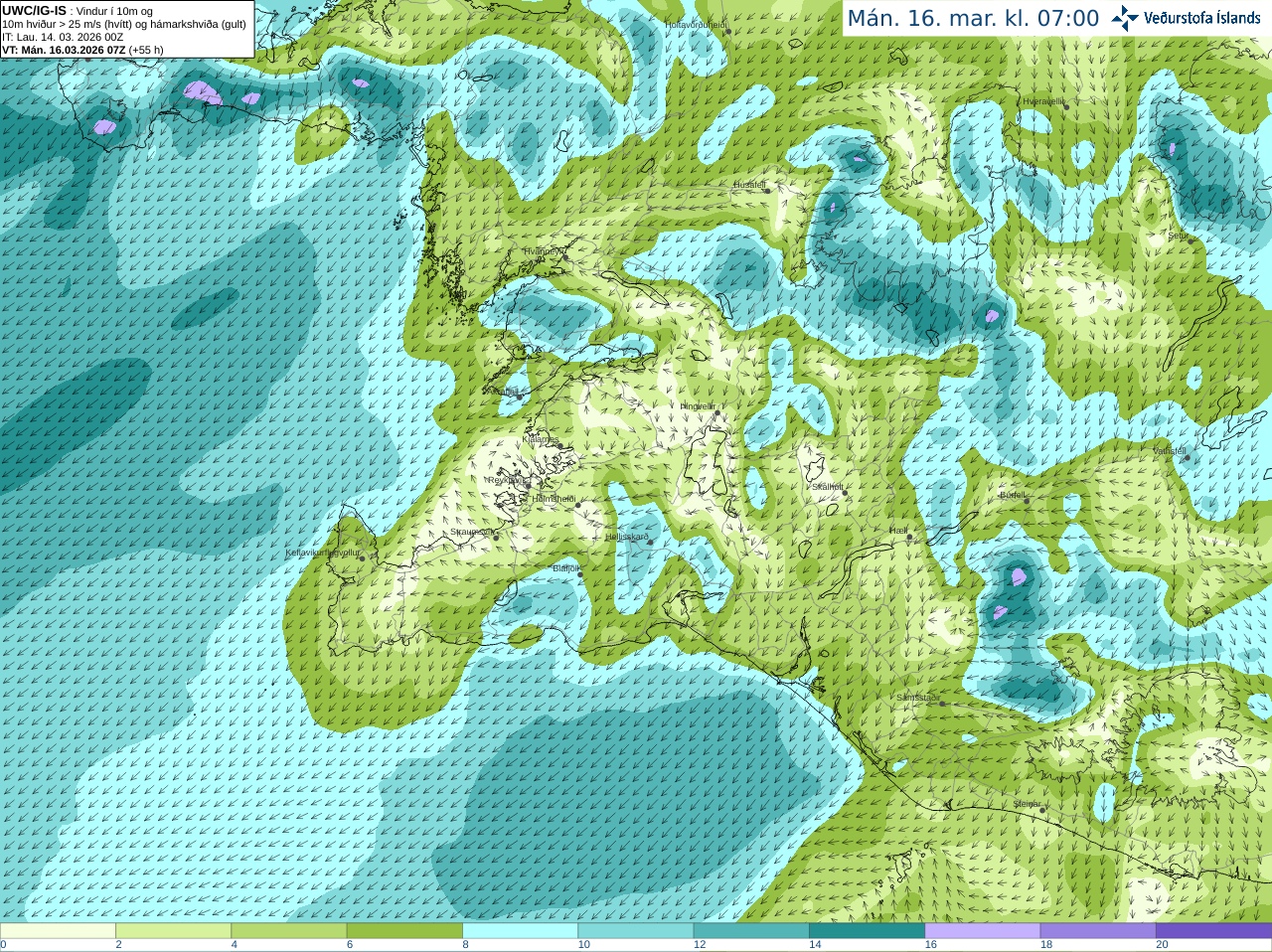Click the Veðurstofa Íslands logo emblem
Screen dimensions: 1272x952
(x=1125, y=18)
